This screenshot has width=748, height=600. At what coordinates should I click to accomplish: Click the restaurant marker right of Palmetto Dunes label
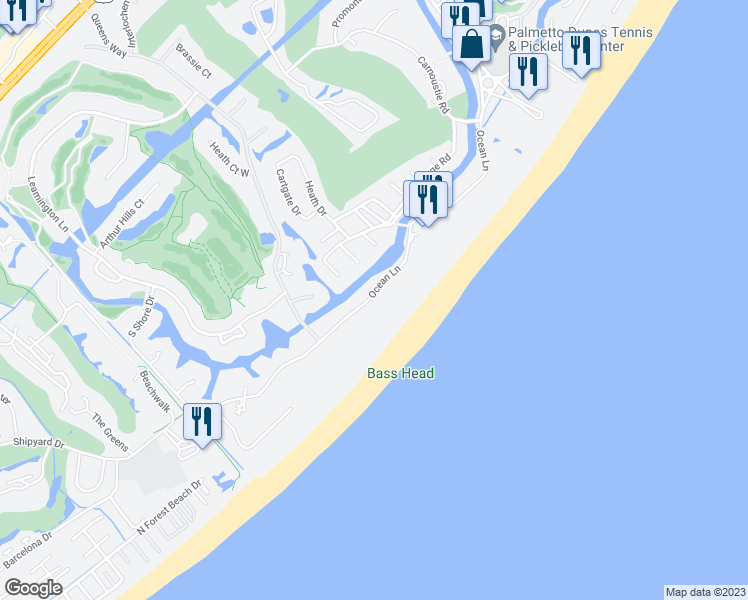(x=582, y=51)
